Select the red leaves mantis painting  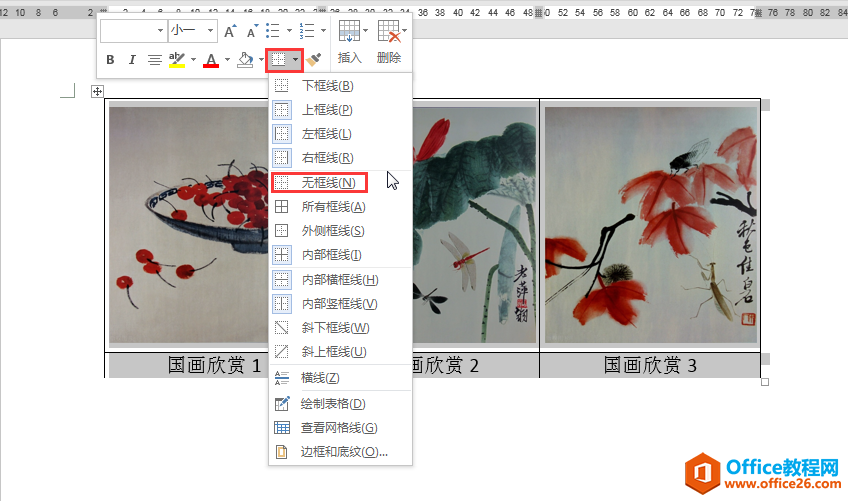651,225
